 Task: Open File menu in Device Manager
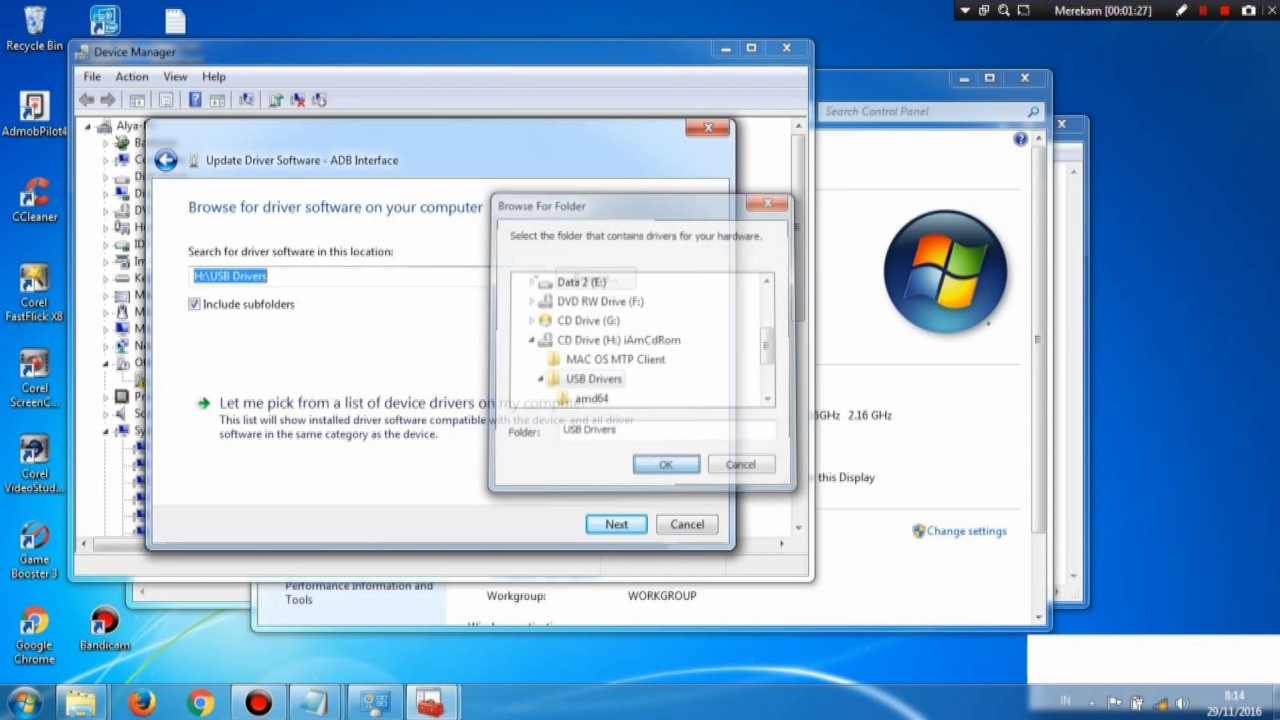(92, 77)
